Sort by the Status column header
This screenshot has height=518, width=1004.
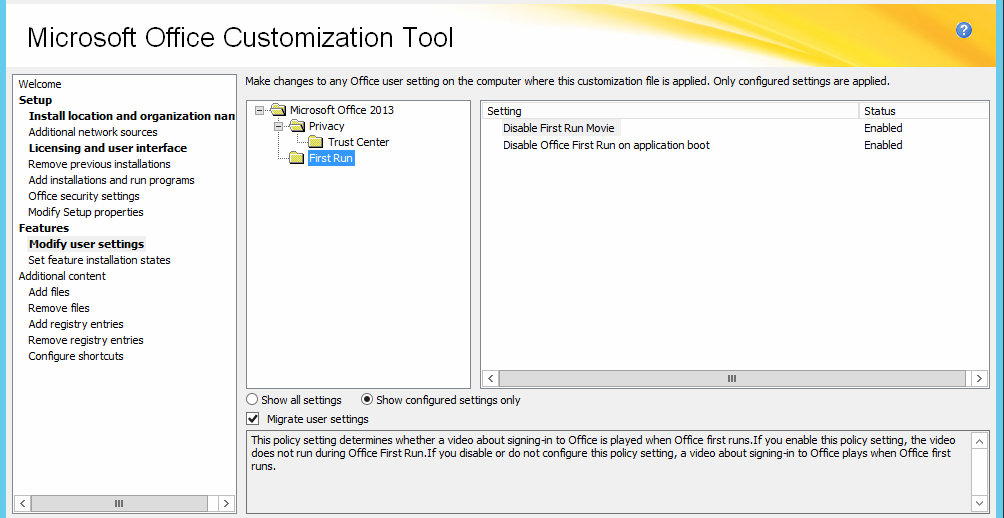coord(920,111)
